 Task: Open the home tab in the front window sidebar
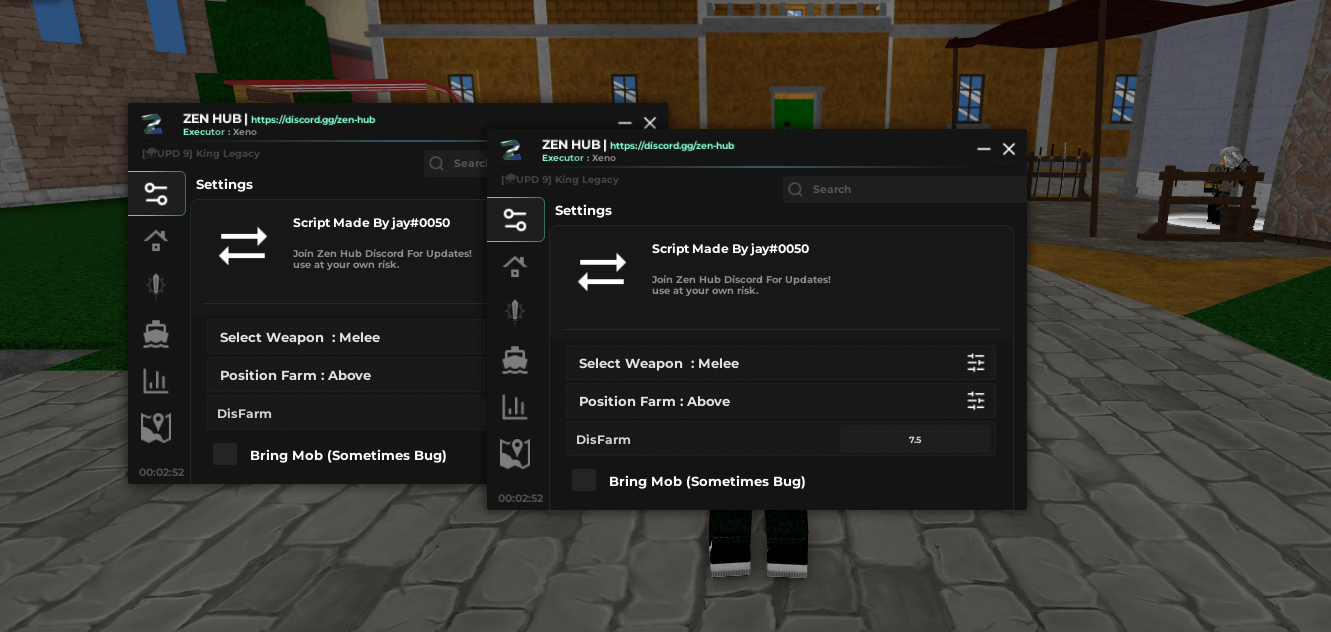515,266
